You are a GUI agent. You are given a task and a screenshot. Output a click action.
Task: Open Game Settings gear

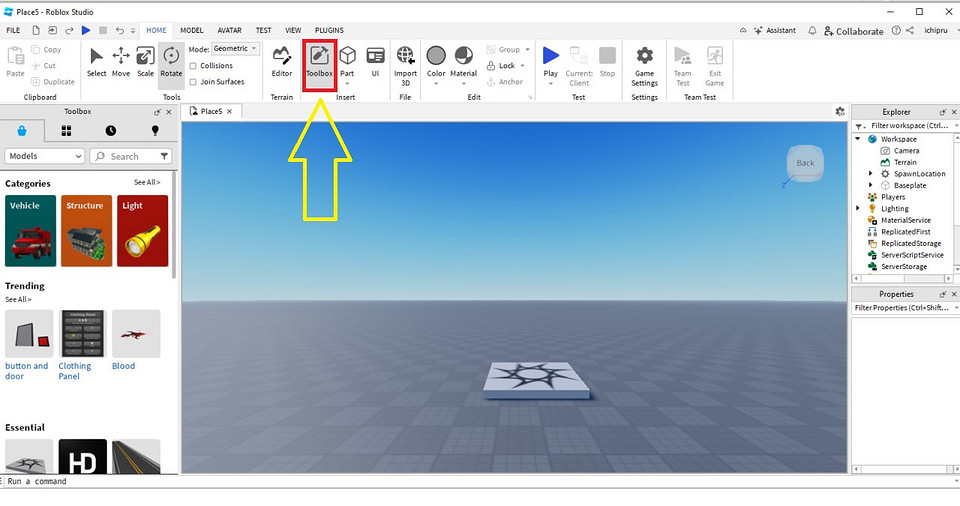(x=645, y=63)
